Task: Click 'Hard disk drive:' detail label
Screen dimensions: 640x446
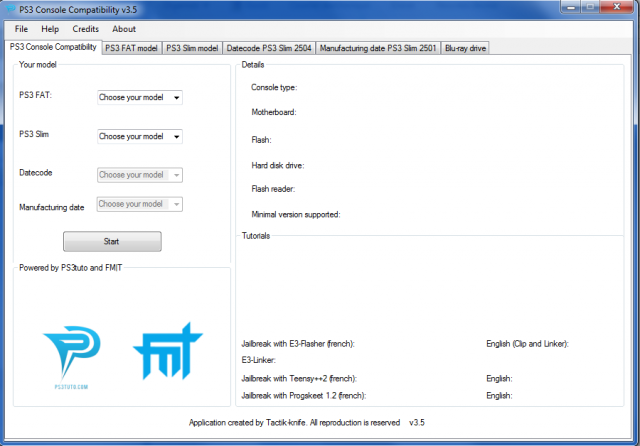Action: [278, 165]
